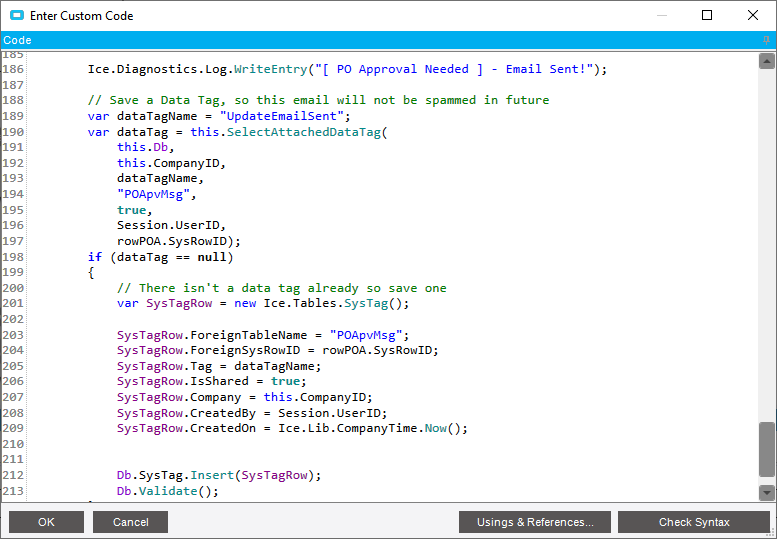Pin the Code panel with pushpin icon
Screen dimensions: 777x539
(x=766, y=40)
